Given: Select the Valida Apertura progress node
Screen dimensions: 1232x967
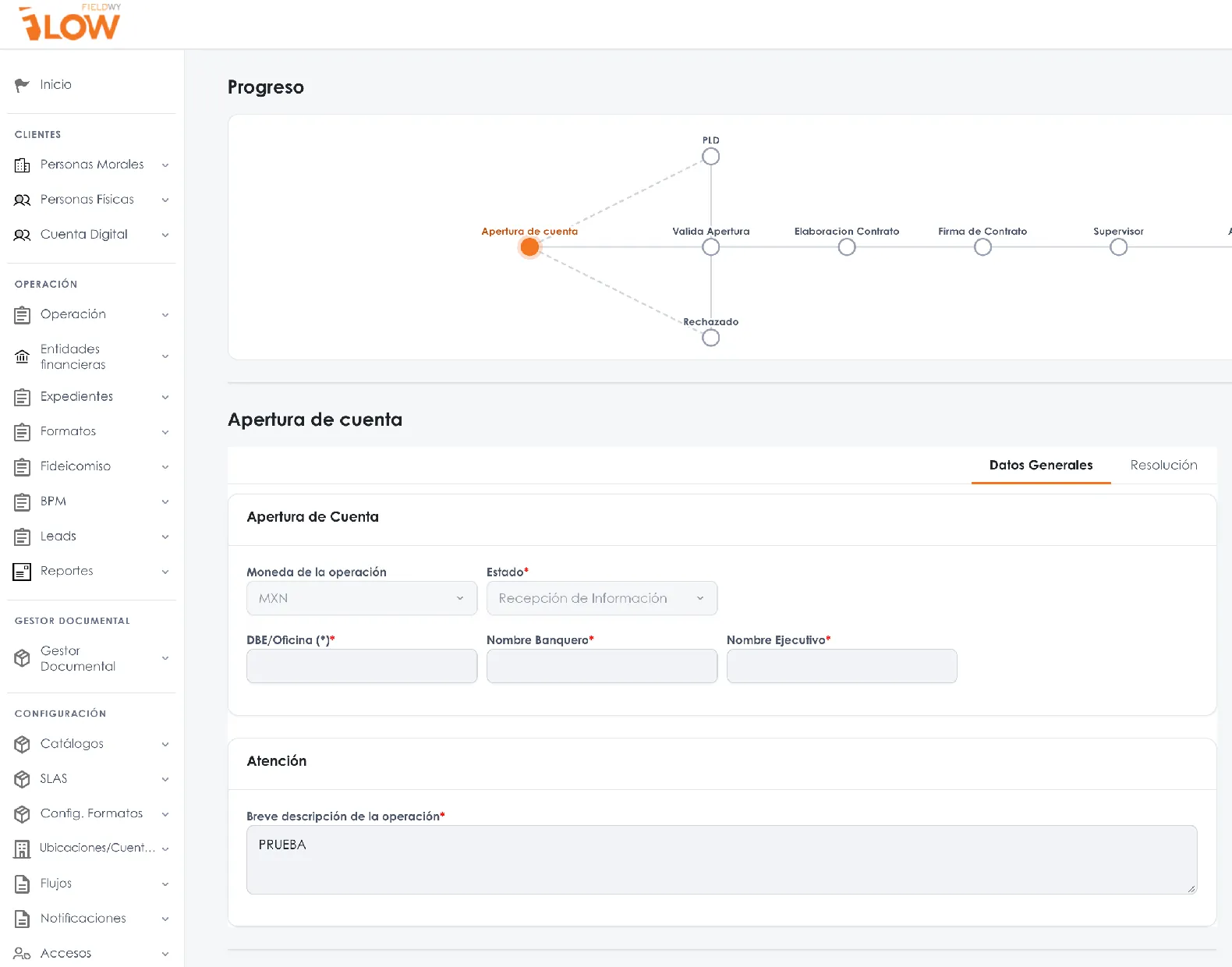Looking at the screenshot, I should [710, 247].
